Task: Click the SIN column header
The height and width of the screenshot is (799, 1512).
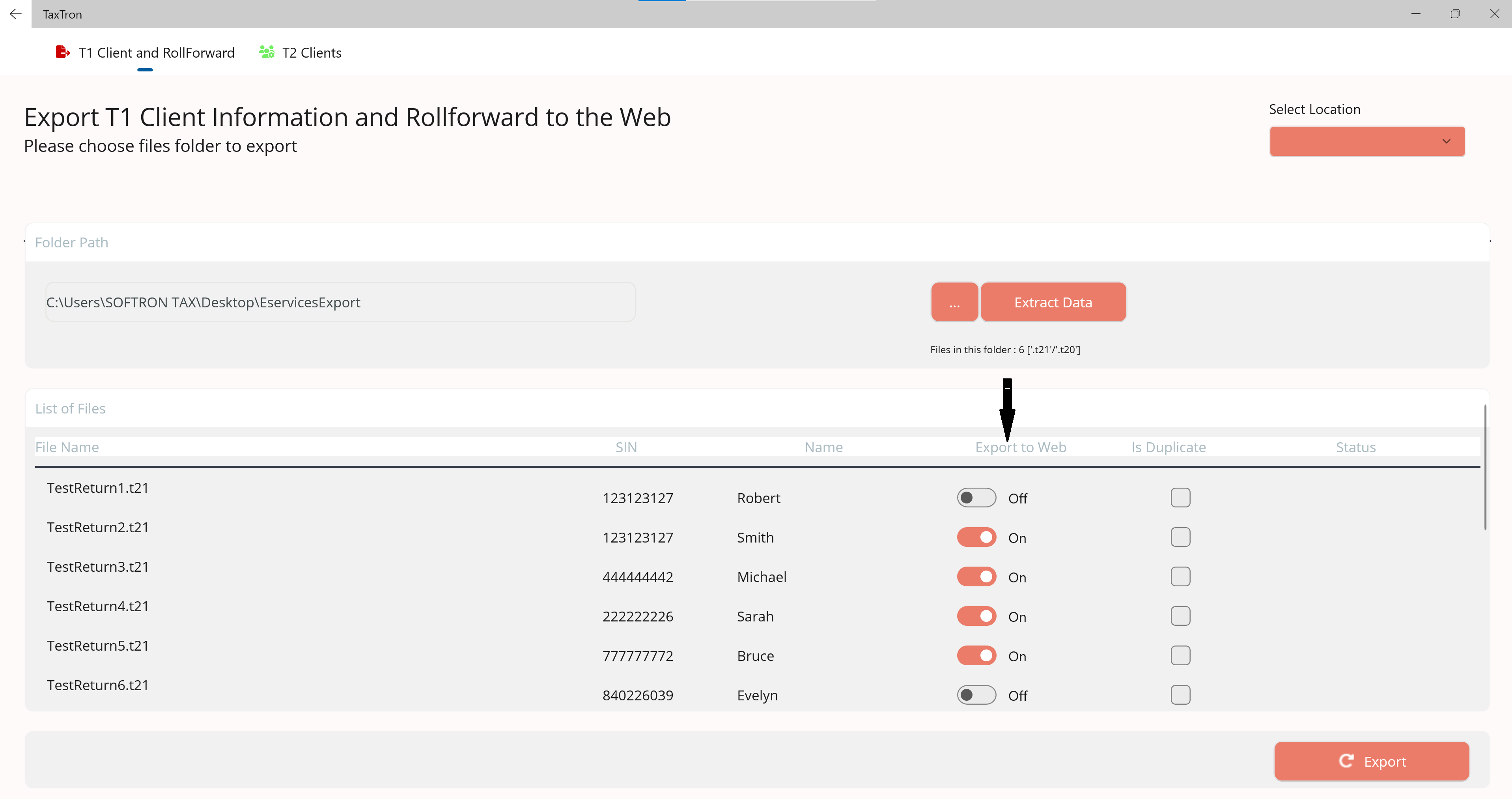Action: (626, 447)
